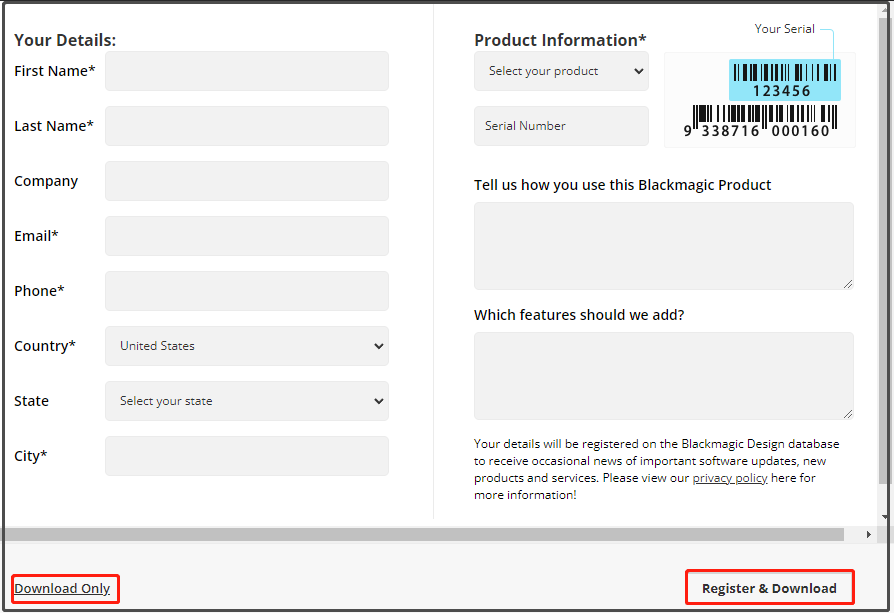Click the City input field
Screen dimensions: 894x613
[246, 456]
